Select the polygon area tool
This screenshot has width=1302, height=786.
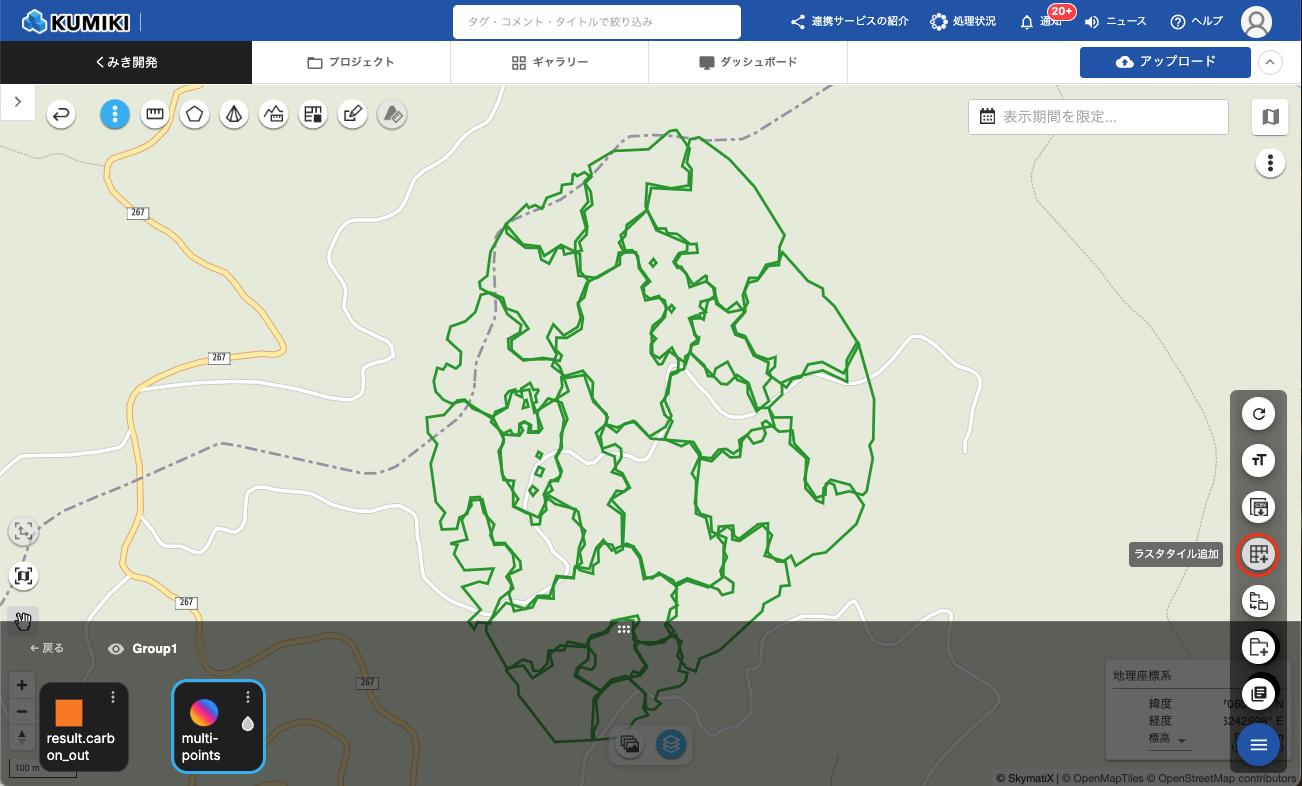tap(194, 115)
